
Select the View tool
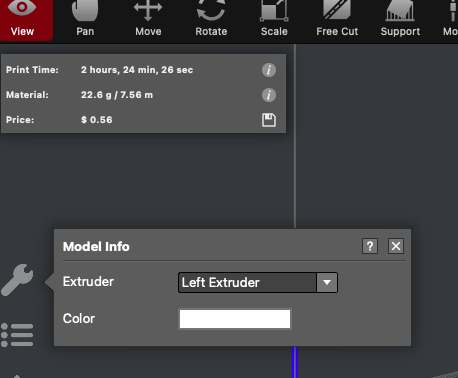(22, 19)
